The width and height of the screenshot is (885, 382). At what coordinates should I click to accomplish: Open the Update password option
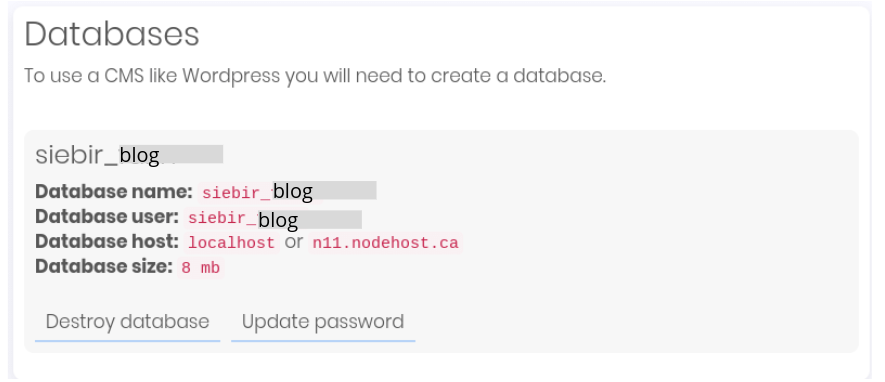(x=323, y=322)
